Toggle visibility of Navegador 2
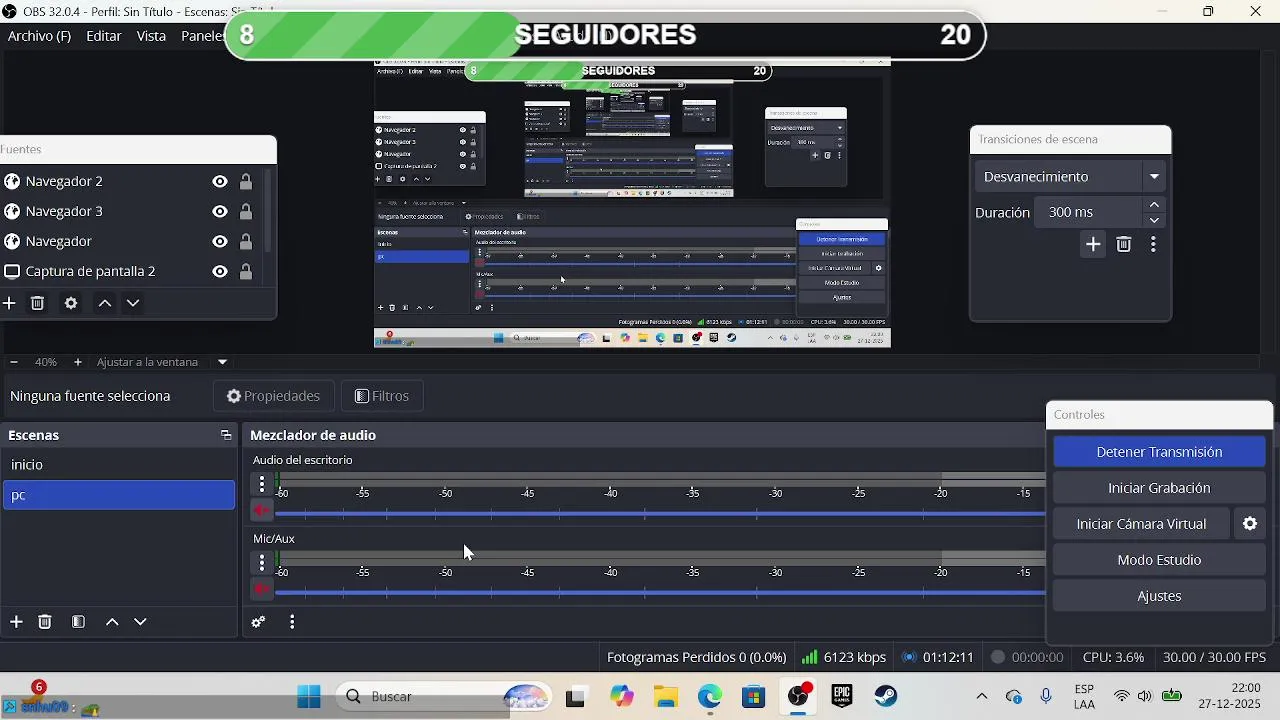 tap(220, 181)
